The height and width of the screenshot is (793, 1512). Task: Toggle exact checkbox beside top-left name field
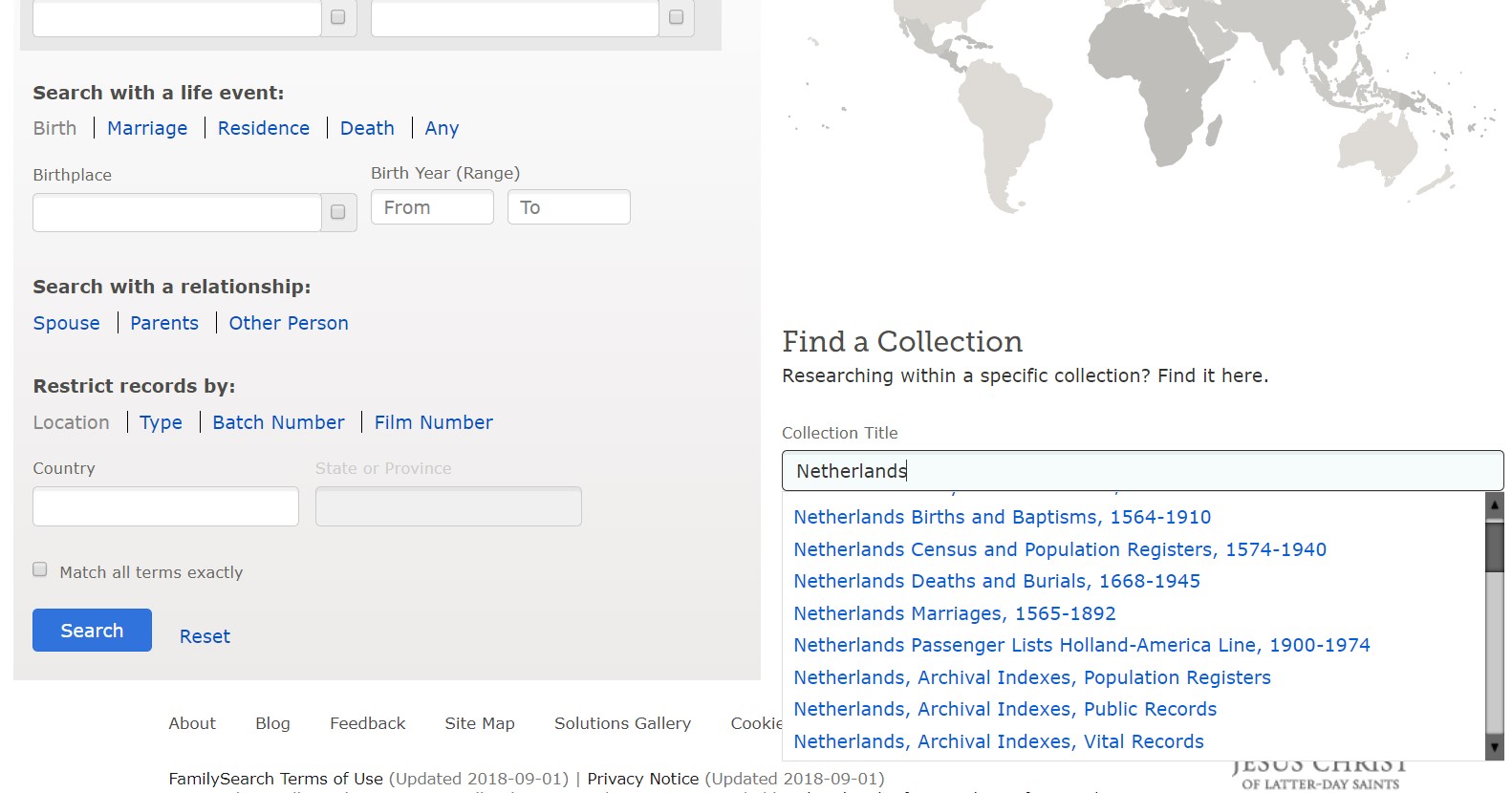point(338,17)
